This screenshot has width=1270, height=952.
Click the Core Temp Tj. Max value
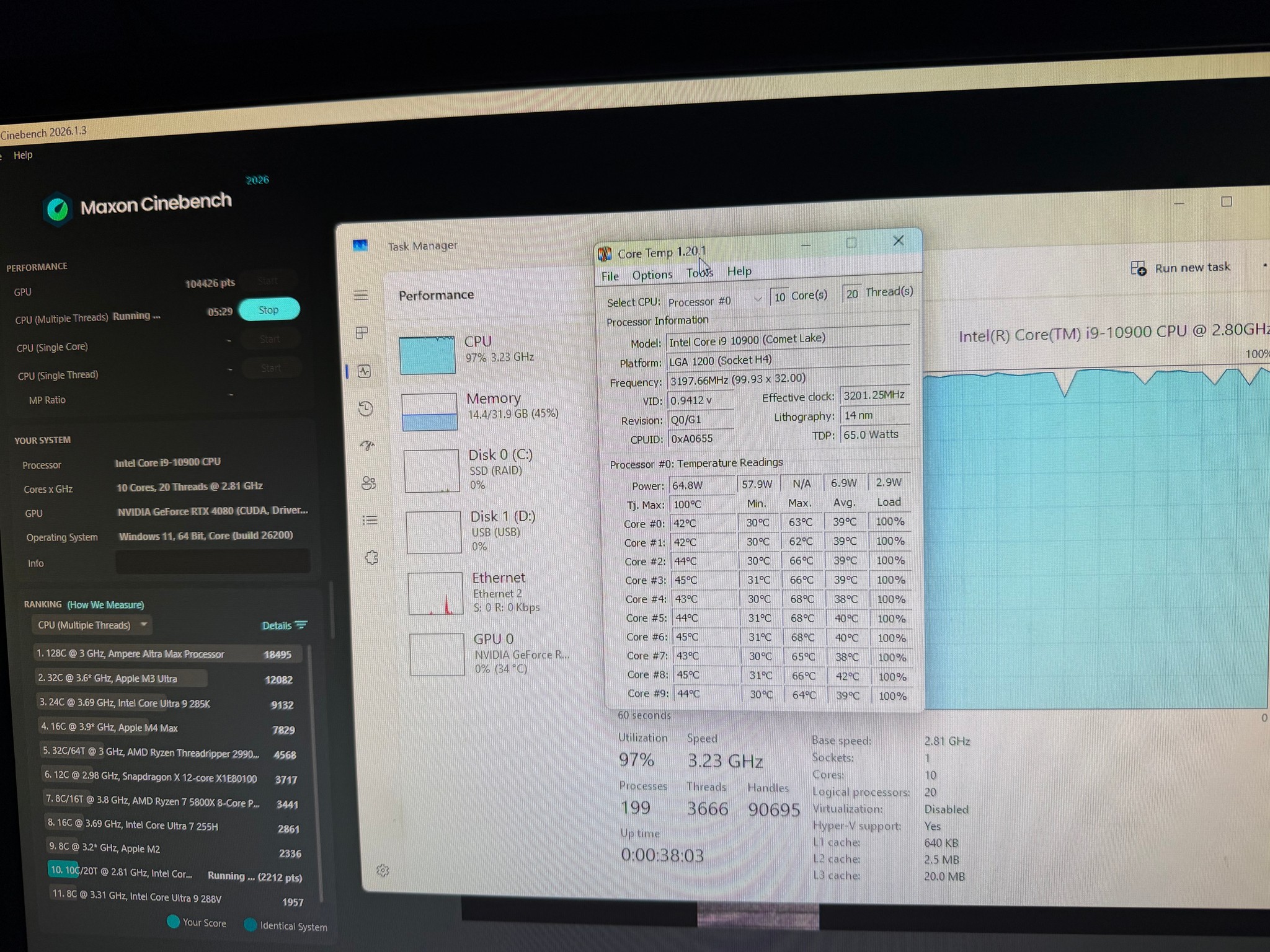coord(702,504)
